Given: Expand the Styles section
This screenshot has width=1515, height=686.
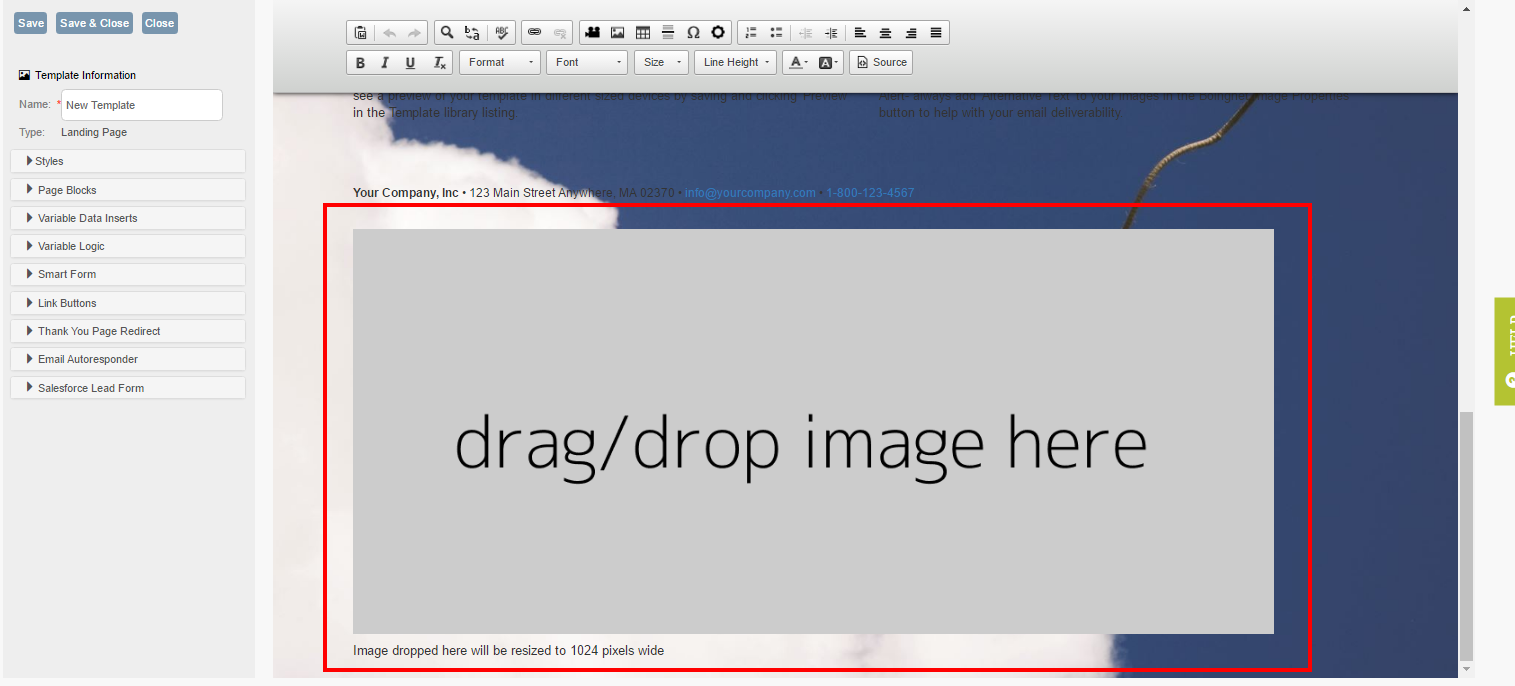Looking at the screenshot, I should [128, 161].
